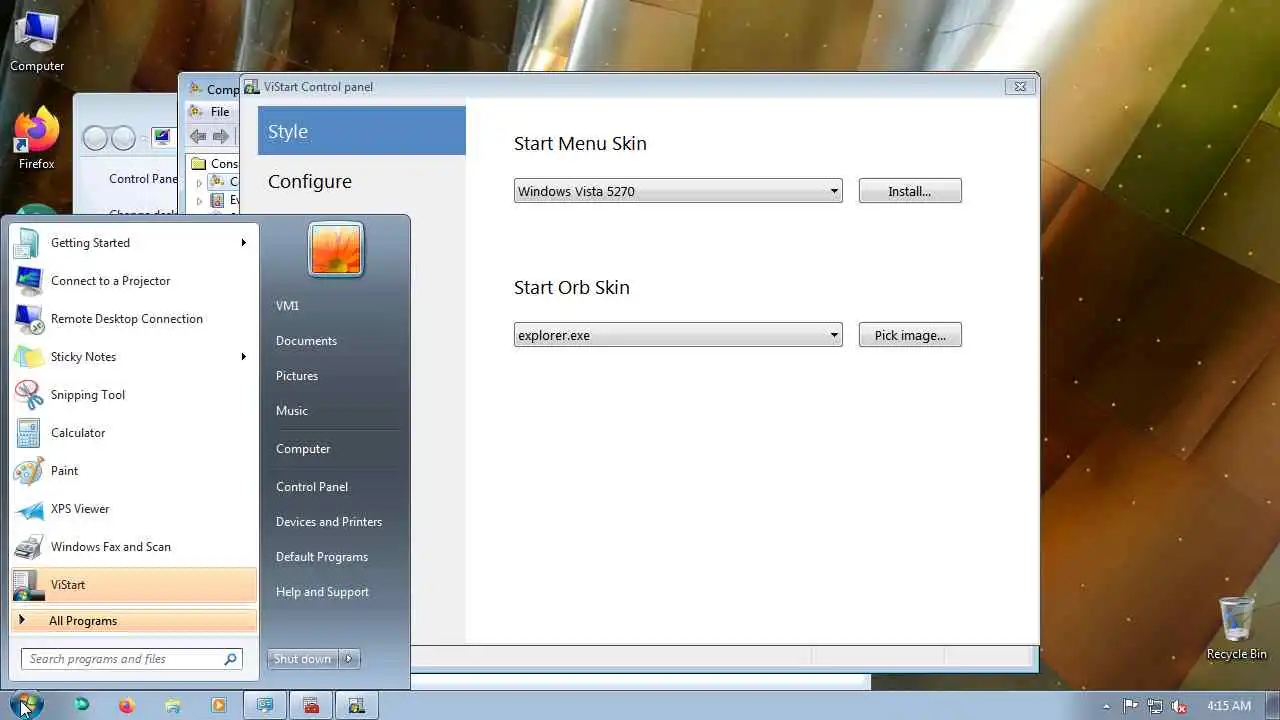Click forward arrow in the Computer Management window

[x=221, y=136]
